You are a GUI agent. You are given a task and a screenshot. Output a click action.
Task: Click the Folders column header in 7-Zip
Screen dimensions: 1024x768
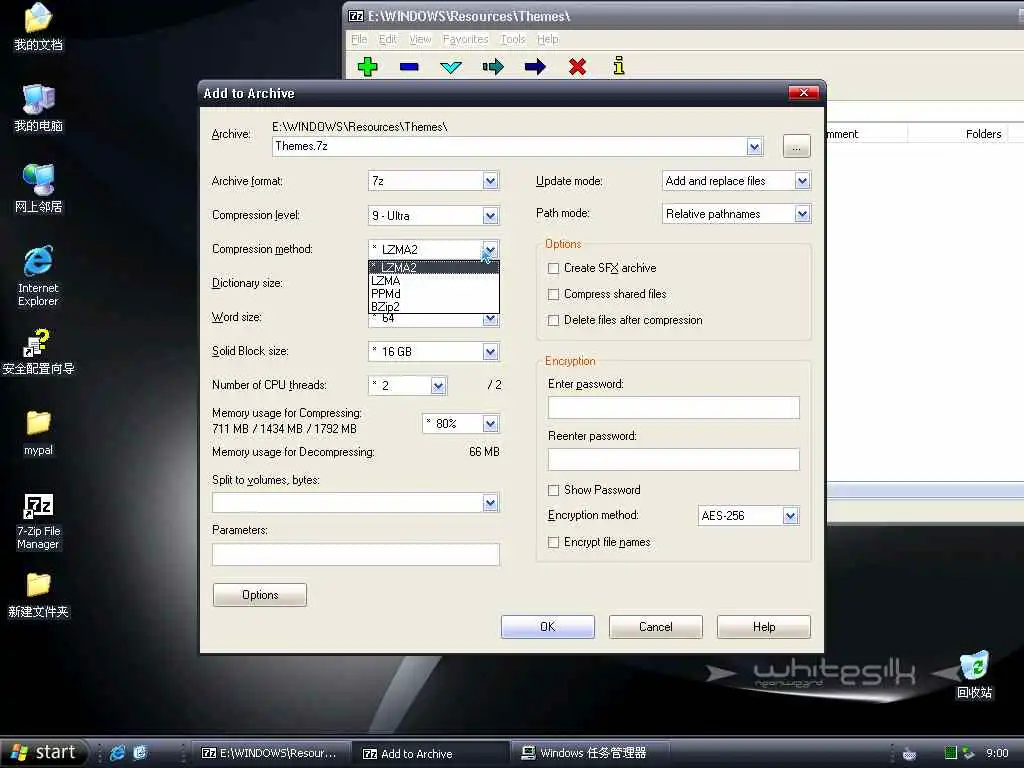958,134
